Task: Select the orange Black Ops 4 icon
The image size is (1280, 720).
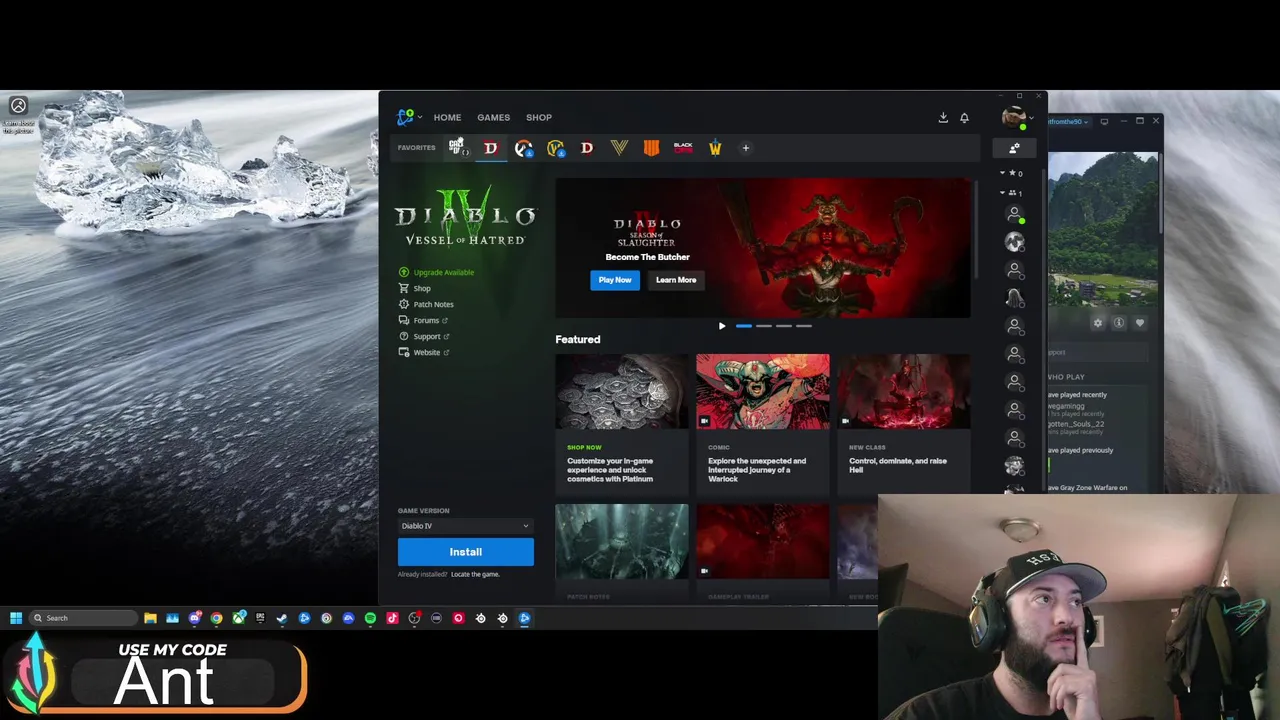Action: tap(651, 148)
